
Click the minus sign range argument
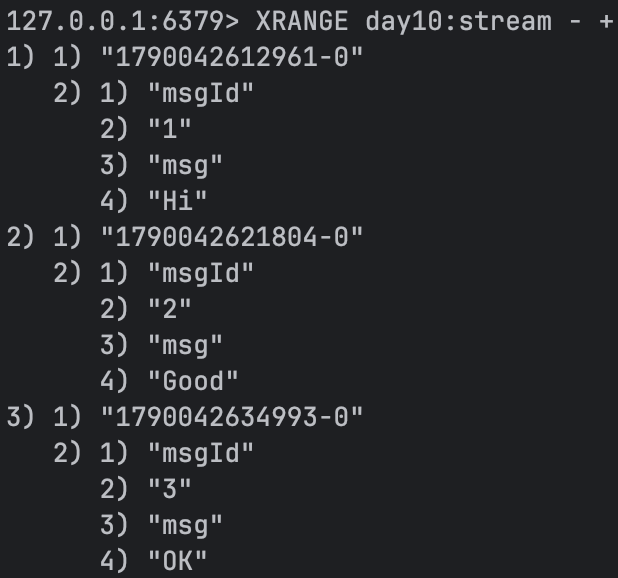coord(575,22)
